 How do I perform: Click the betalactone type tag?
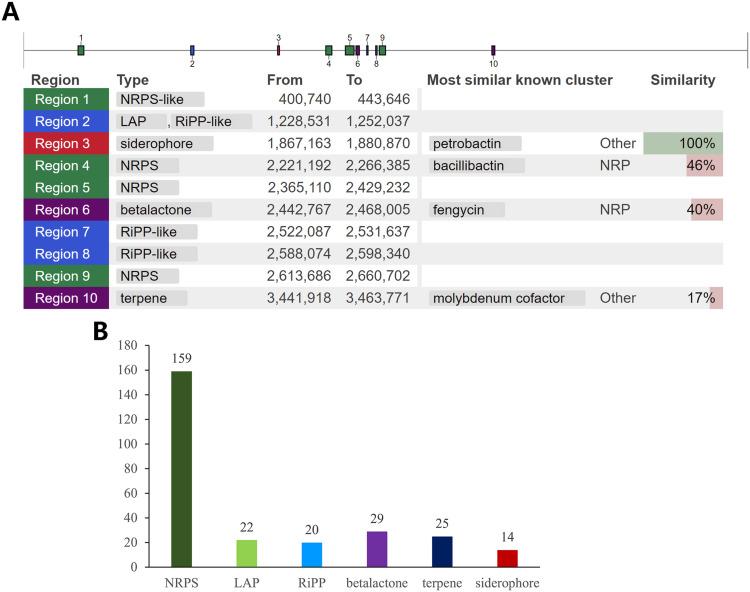click(164, 209)
